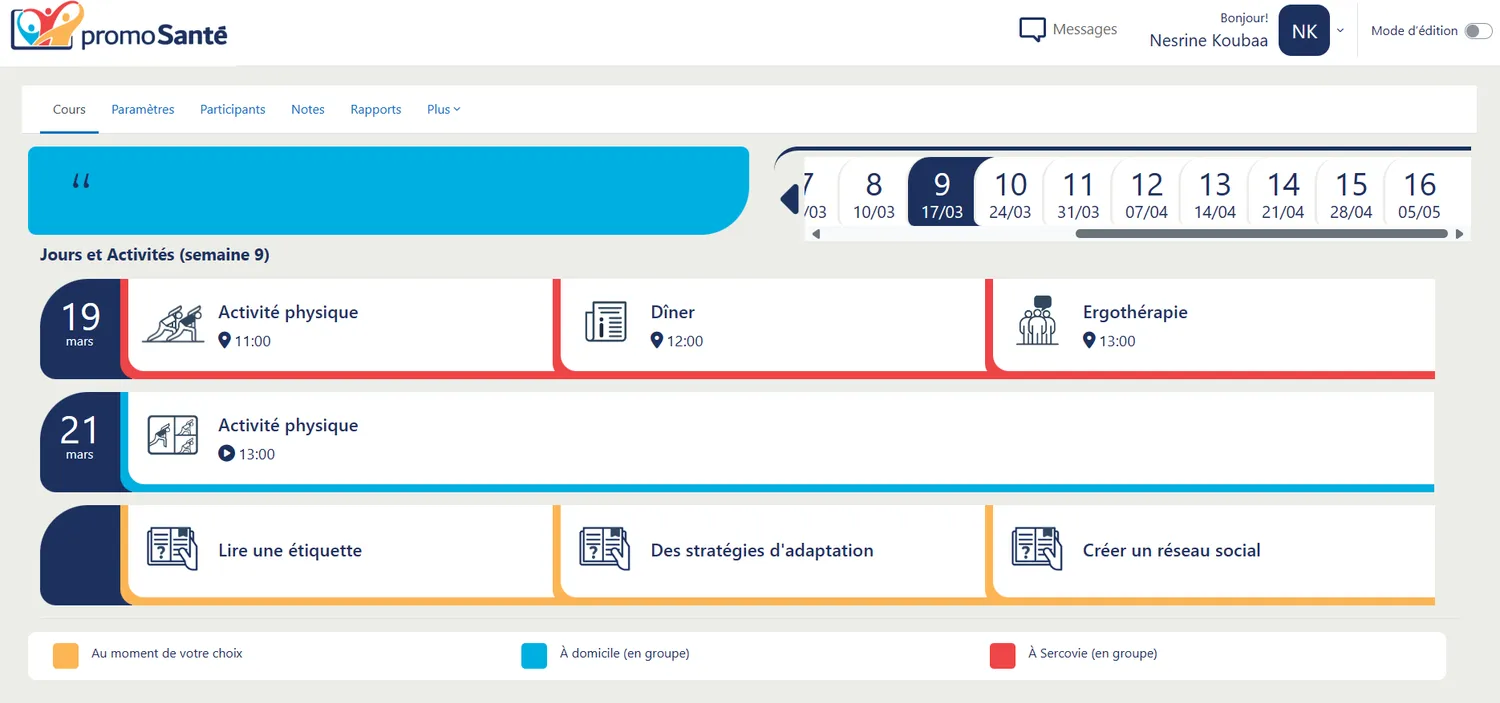The image size is (1500, 703).
Task: Click the Créer un réseau social book icon
Action: pyautogui.click(x=1037, y=549)
